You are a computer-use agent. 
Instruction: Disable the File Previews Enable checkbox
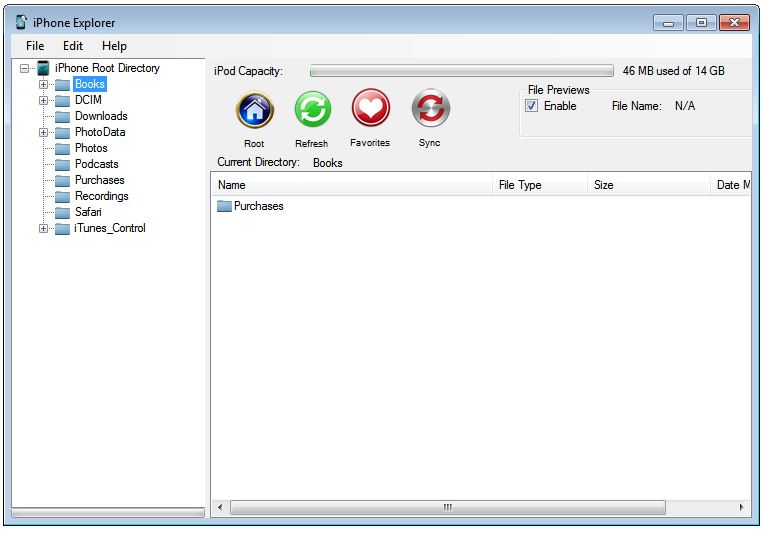[x=532, y=106]
